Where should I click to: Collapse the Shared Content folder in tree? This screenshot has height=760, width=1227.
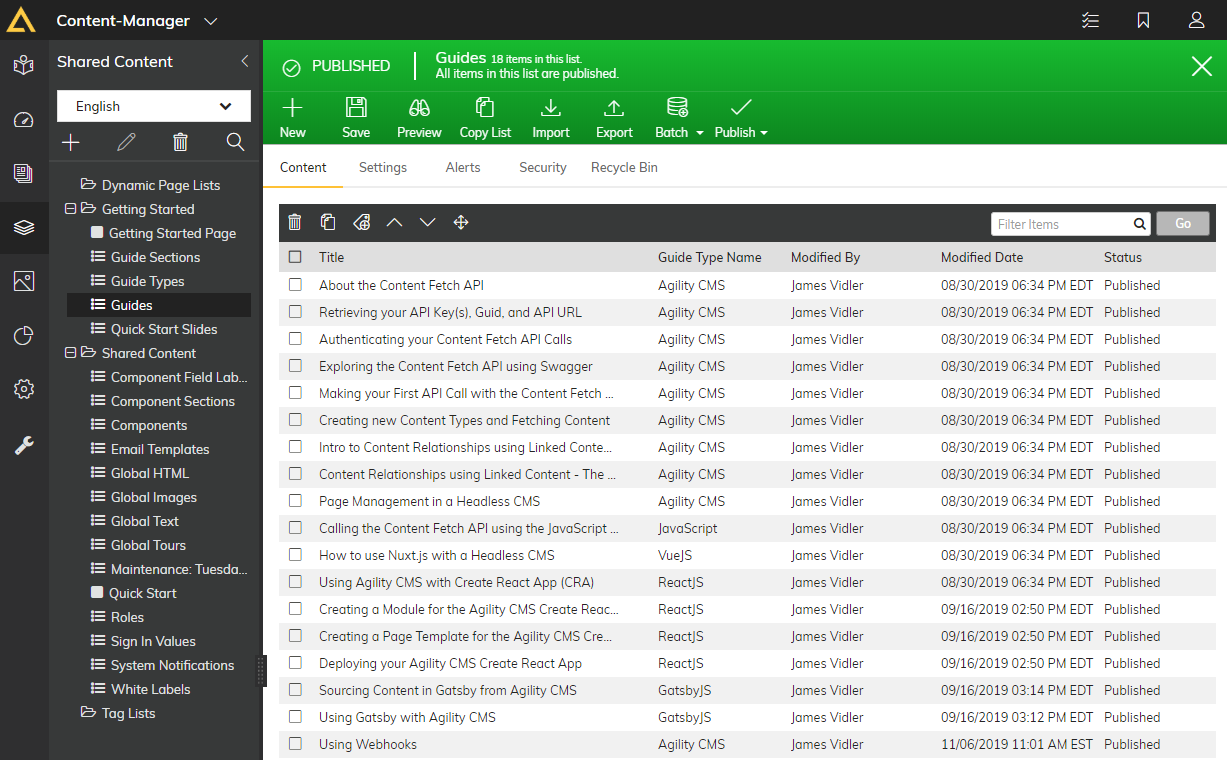tap(71, 353)
